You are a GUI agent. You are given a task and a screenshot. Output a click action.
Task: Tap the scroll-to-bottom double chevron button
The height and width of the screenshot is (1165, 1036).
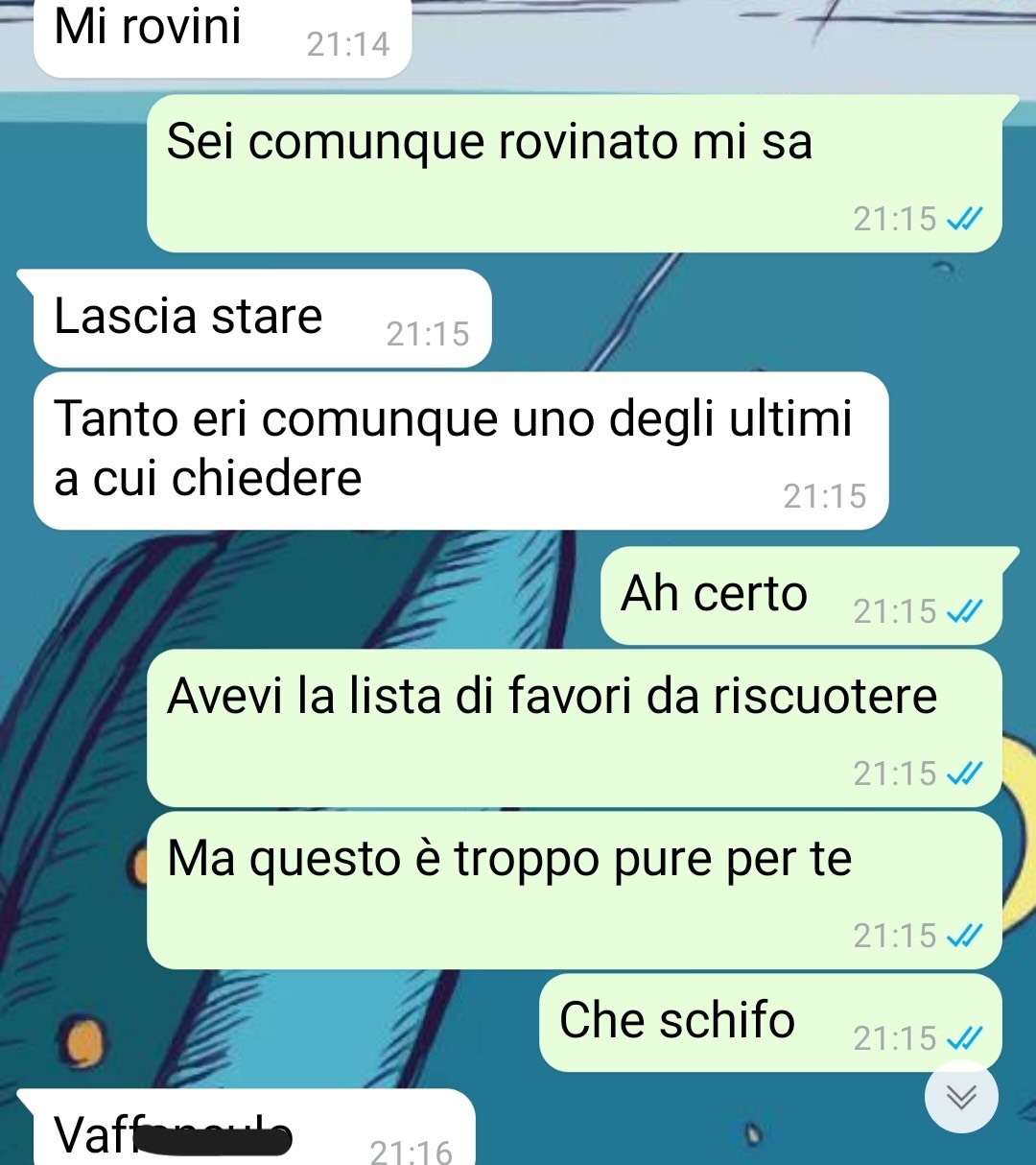[961, 1097]
